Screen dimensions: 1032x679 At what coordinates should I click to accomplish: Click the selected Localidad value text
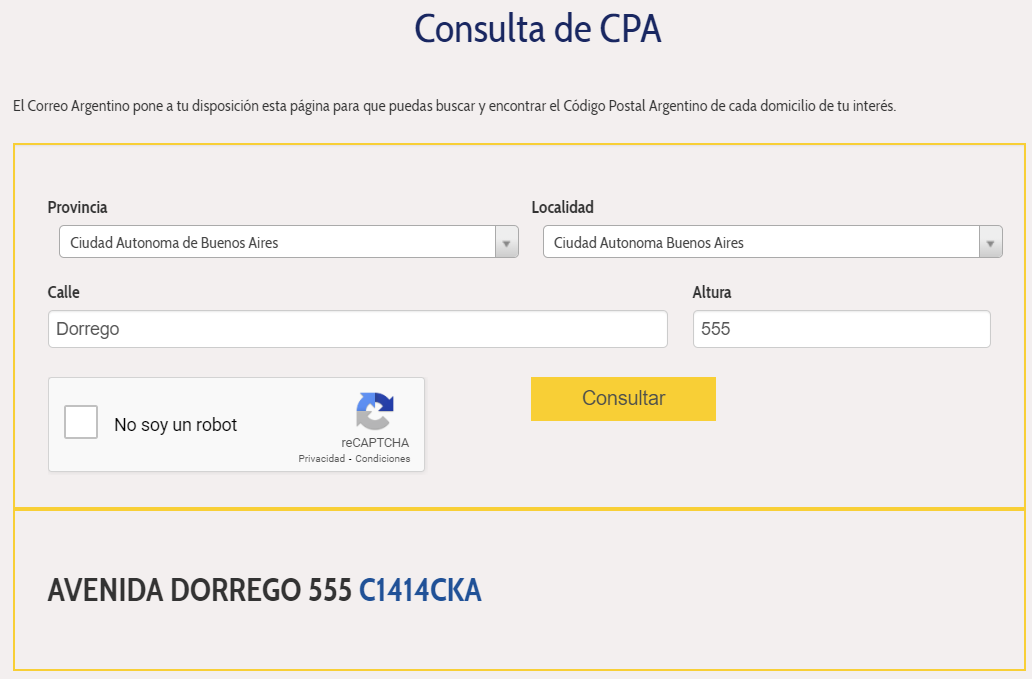pos(649,243)
